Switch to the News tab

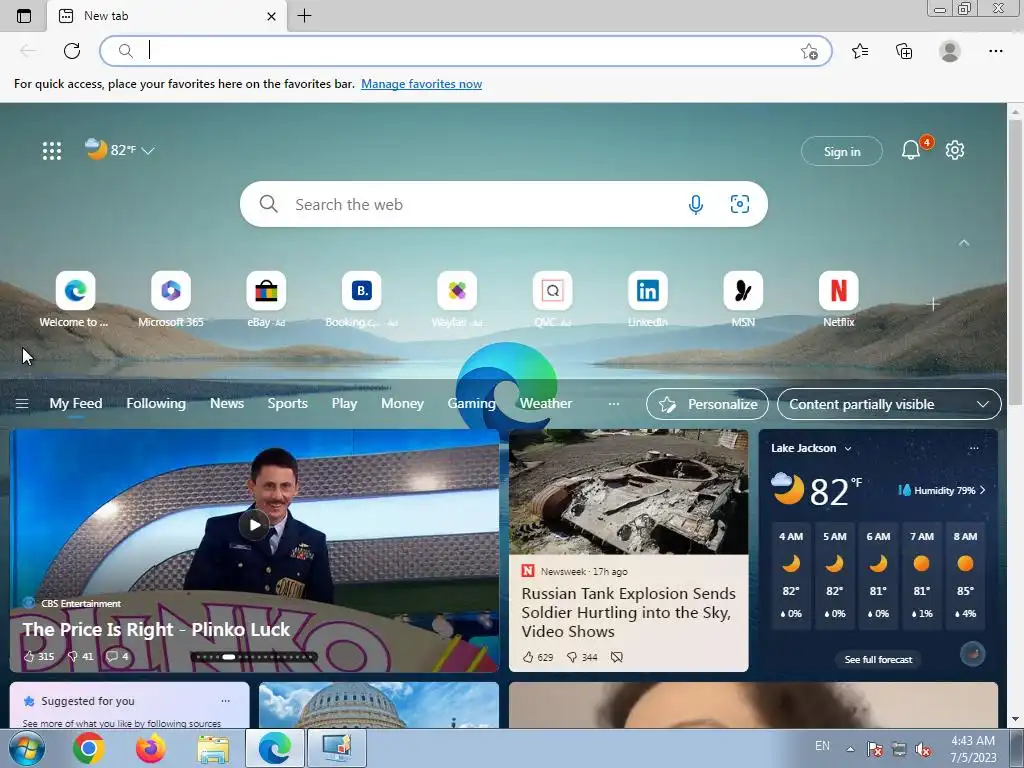click(227, 404)
